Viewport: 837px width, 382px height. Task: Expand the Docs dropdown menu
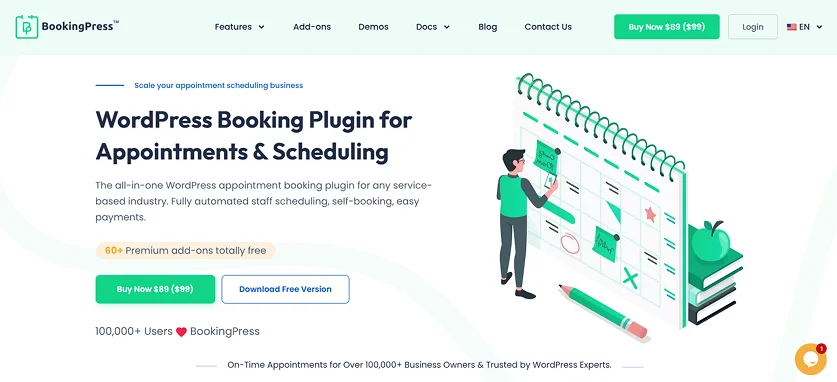(x=433, y=27)
